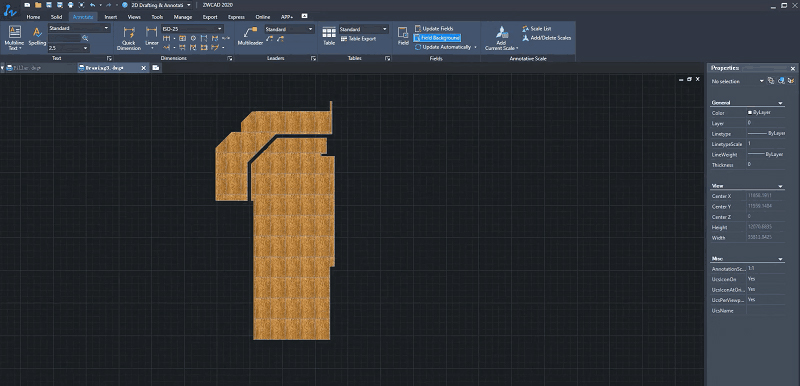Image resolution: width=800 pixels, height=386 pixels.
Task: Select the Quick Dimension tool
Action: click(x=129, y=38)
